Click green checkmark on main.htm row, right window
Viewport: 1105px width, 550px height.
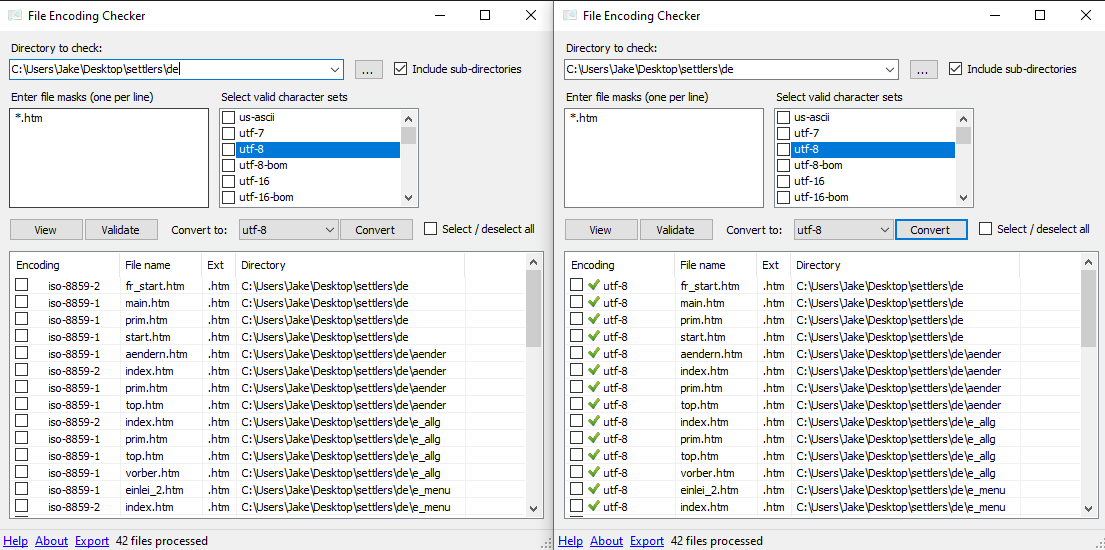[x=594, y=302]
